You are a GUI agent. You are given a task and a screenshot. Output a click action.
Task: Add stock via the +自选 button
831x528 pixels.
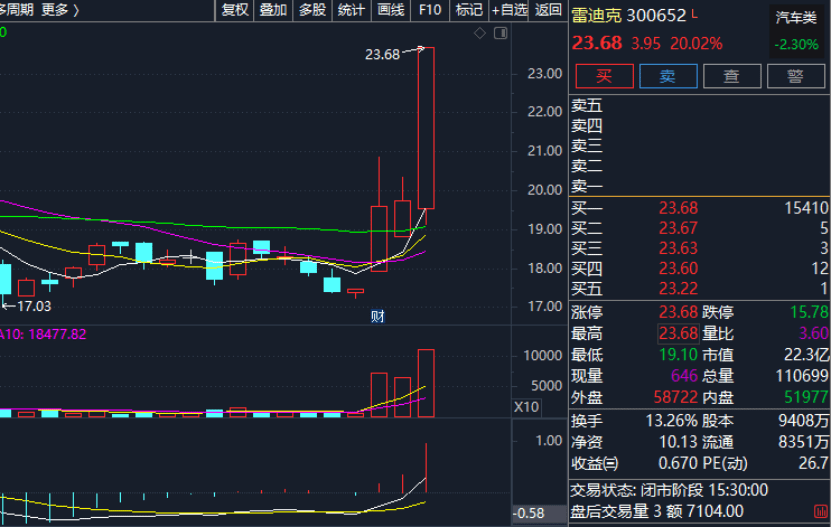click(x=509, y=10)
